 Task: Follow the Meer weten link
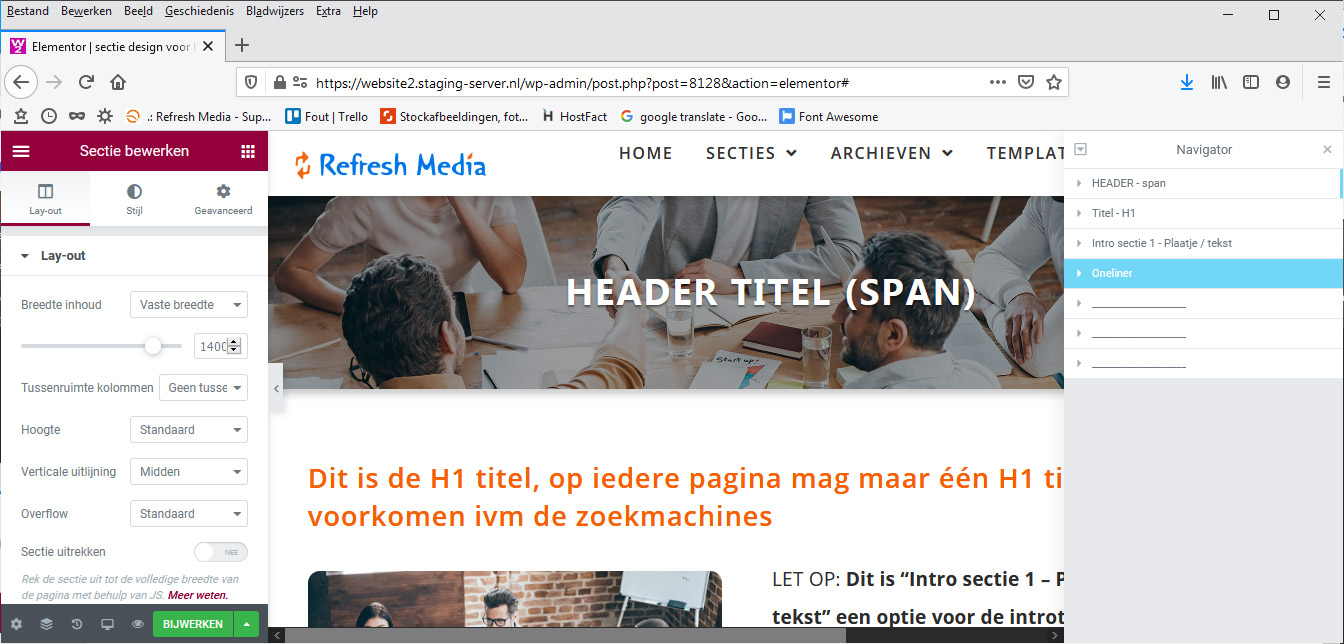198,595
